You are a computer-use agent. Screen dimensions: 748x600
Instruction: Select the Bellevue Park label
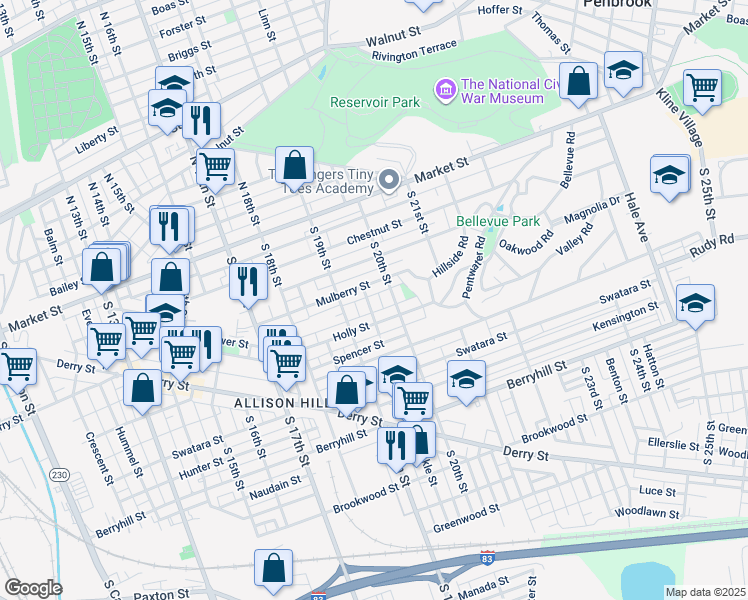[x=498, y=221]
